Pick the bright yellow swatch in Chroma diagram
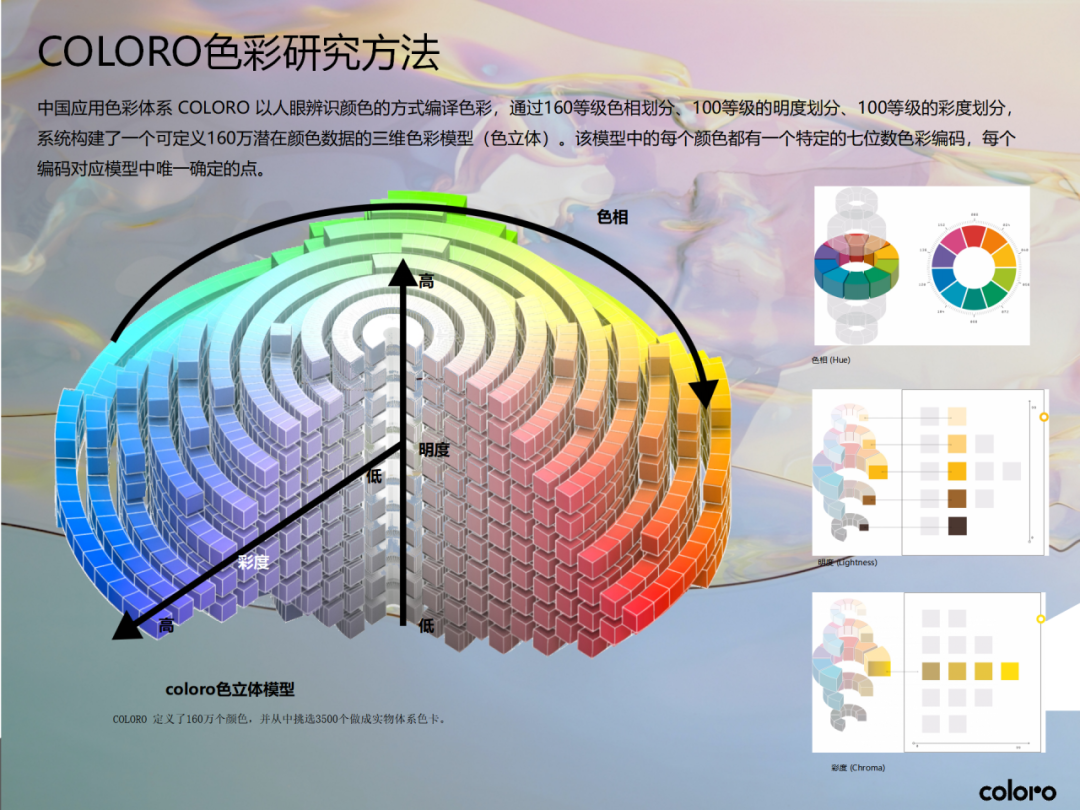Image resolution: width=1080 pixels, height=810 pixels. pyautogui.click(x=1010, y=671)
